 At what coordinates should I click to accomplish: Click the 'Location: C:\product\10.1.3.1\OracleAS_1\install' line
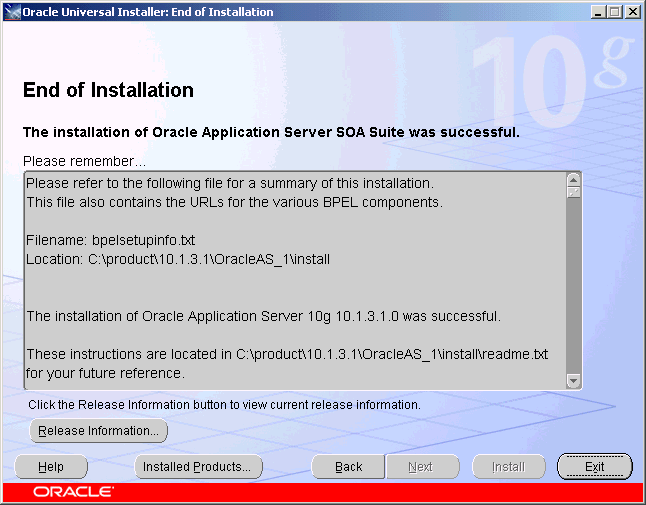pyautogui.click(x=178, y=260)
